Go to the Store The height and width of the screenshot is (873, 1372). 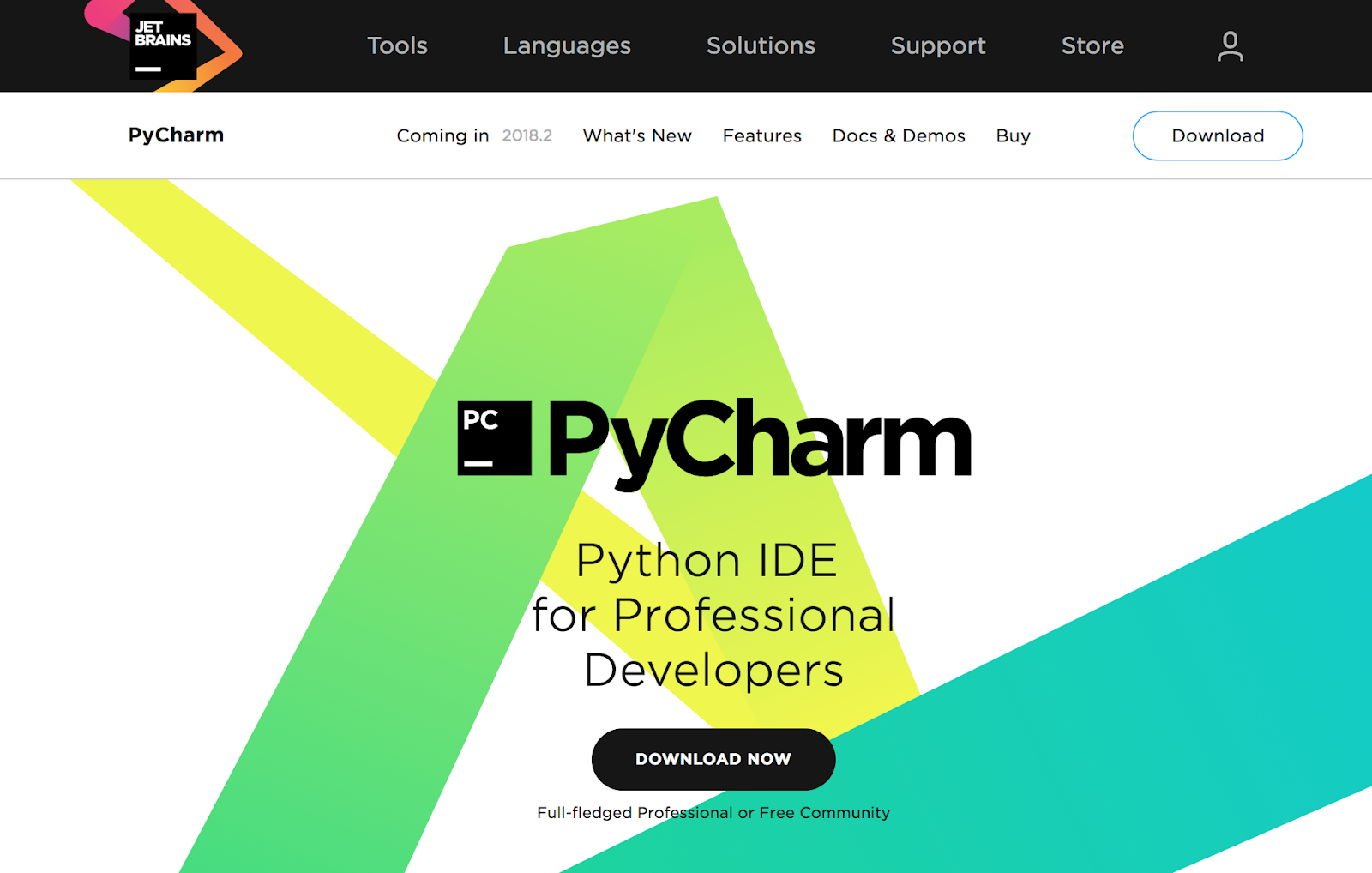click(1092, 45)
